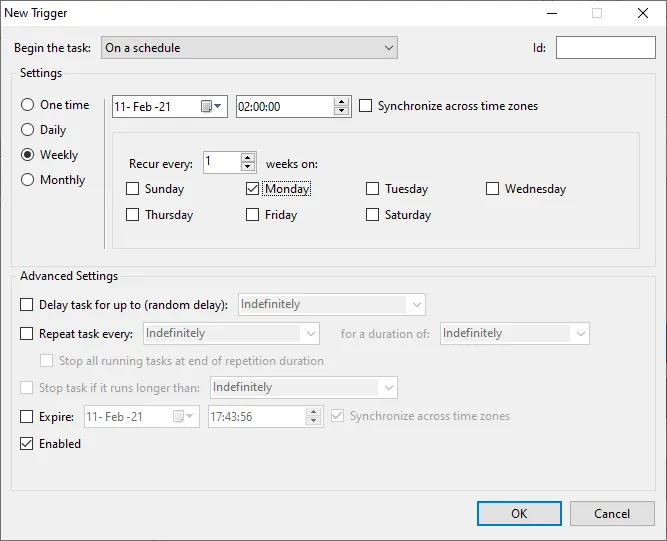
Task: Open the Repeat task every interval dropdown
Action: [x=231, y=333]
